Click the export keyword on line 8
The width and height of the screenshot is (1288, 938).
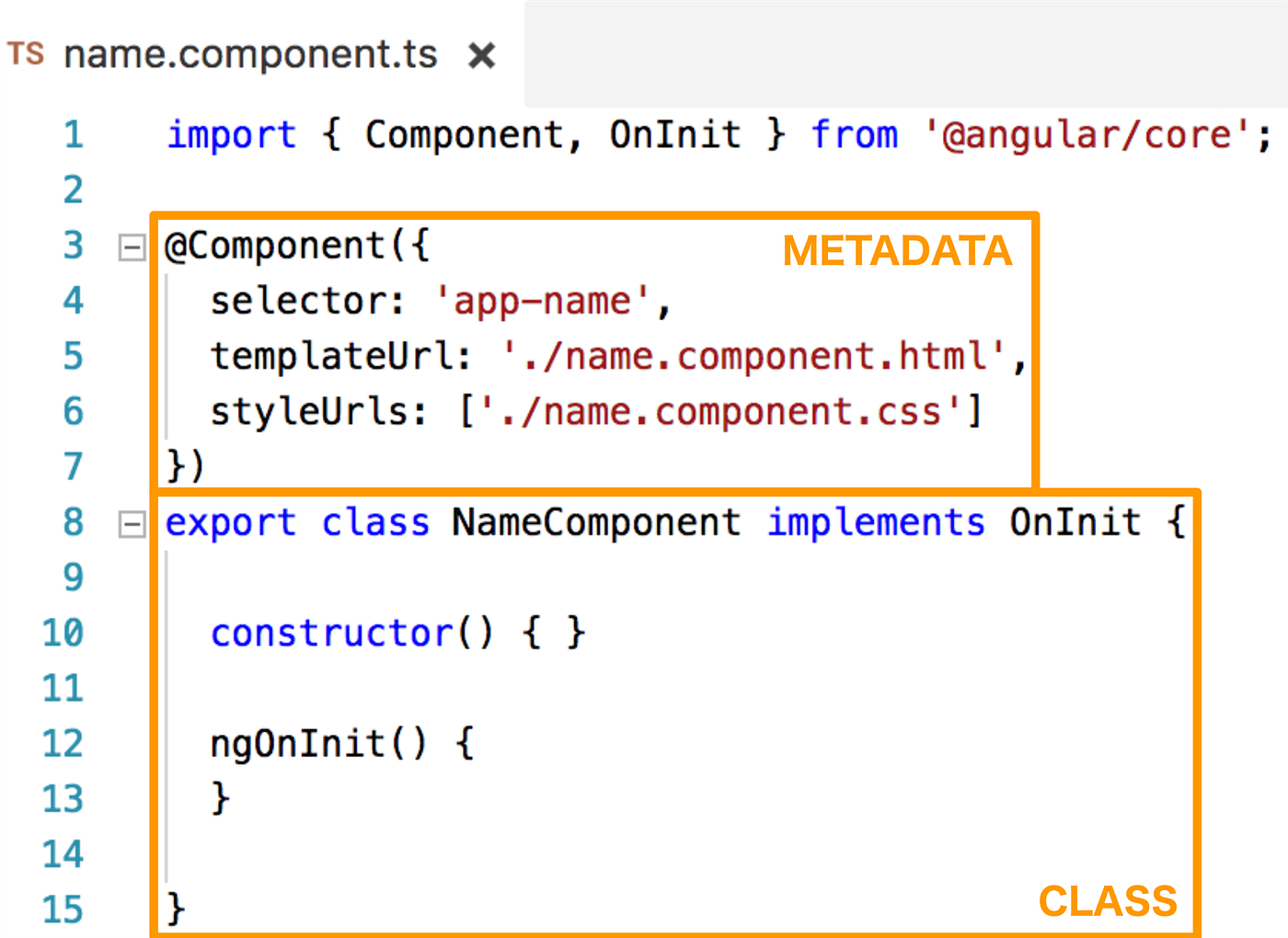click(230, 522)
